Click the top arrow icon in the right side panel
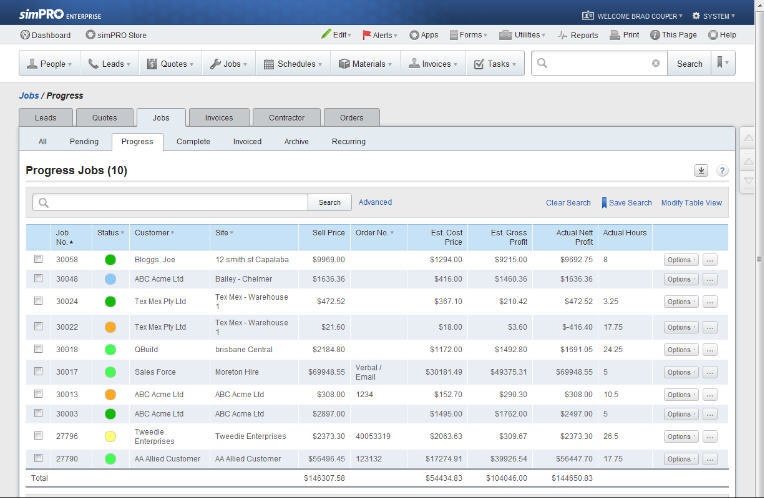The width and height of the screenshot is (764, 498). click(748, 139)
